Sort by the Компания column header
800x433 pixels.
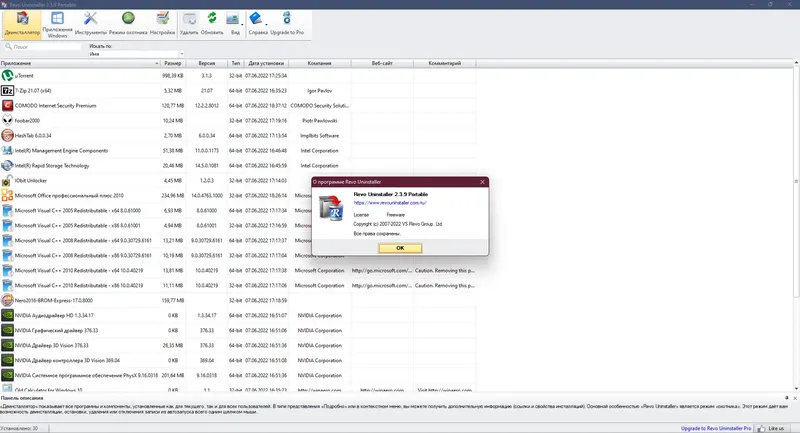(x=319, y=63)
